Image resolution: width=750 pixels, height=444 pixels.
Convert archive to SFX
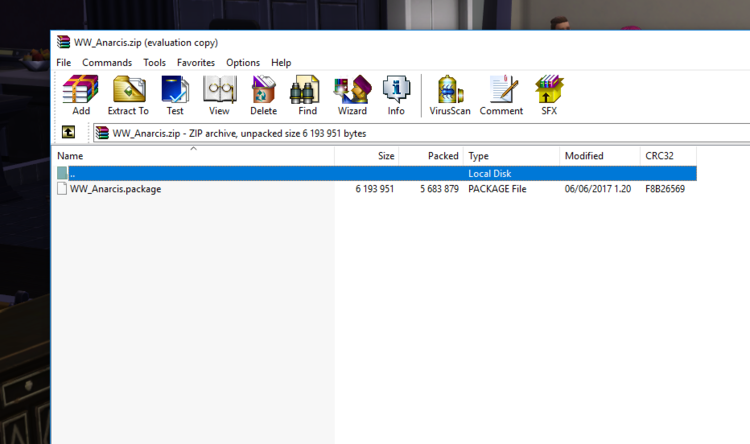click(x=549, y=95)
